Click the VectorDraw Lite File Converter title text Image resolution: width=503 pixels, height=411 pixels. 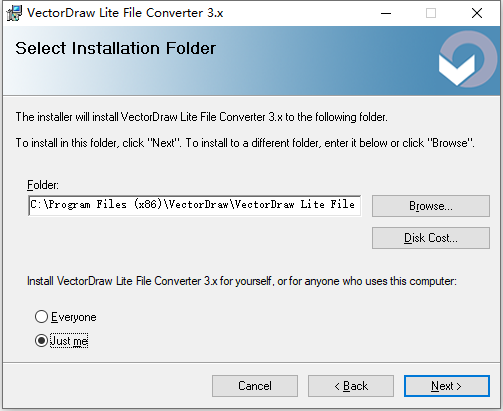coord(125,13)
